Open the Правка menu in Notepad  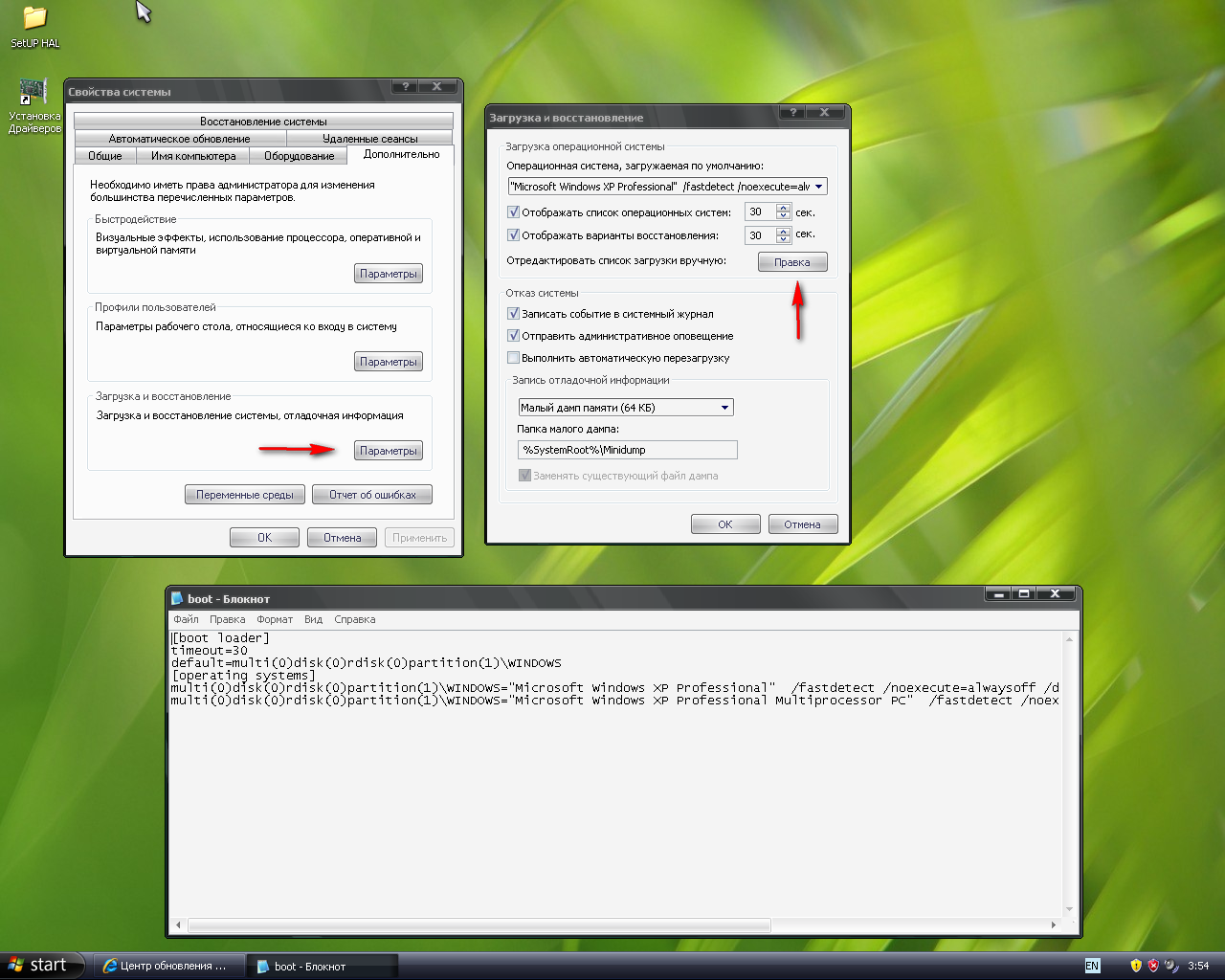coord(227,619)
